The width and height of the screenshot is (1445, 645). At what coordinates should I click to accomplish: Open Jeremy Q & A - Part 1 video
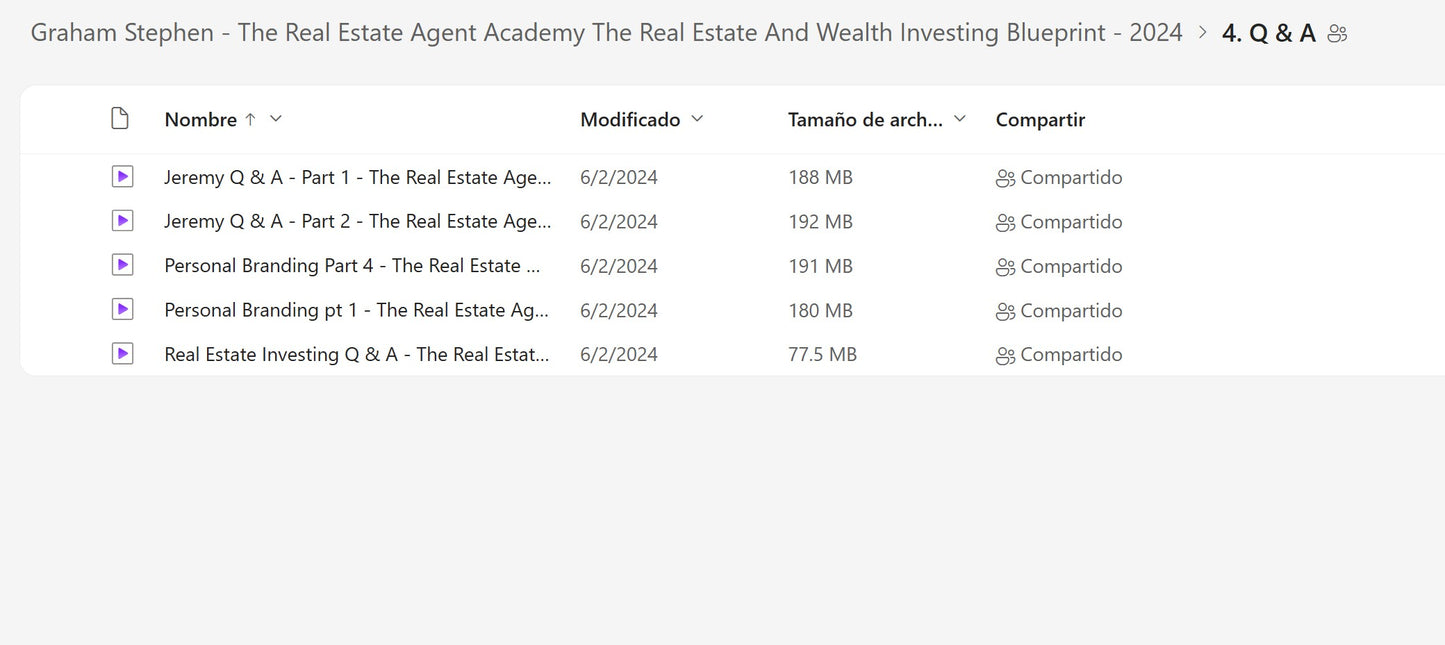tap(357, 178)
